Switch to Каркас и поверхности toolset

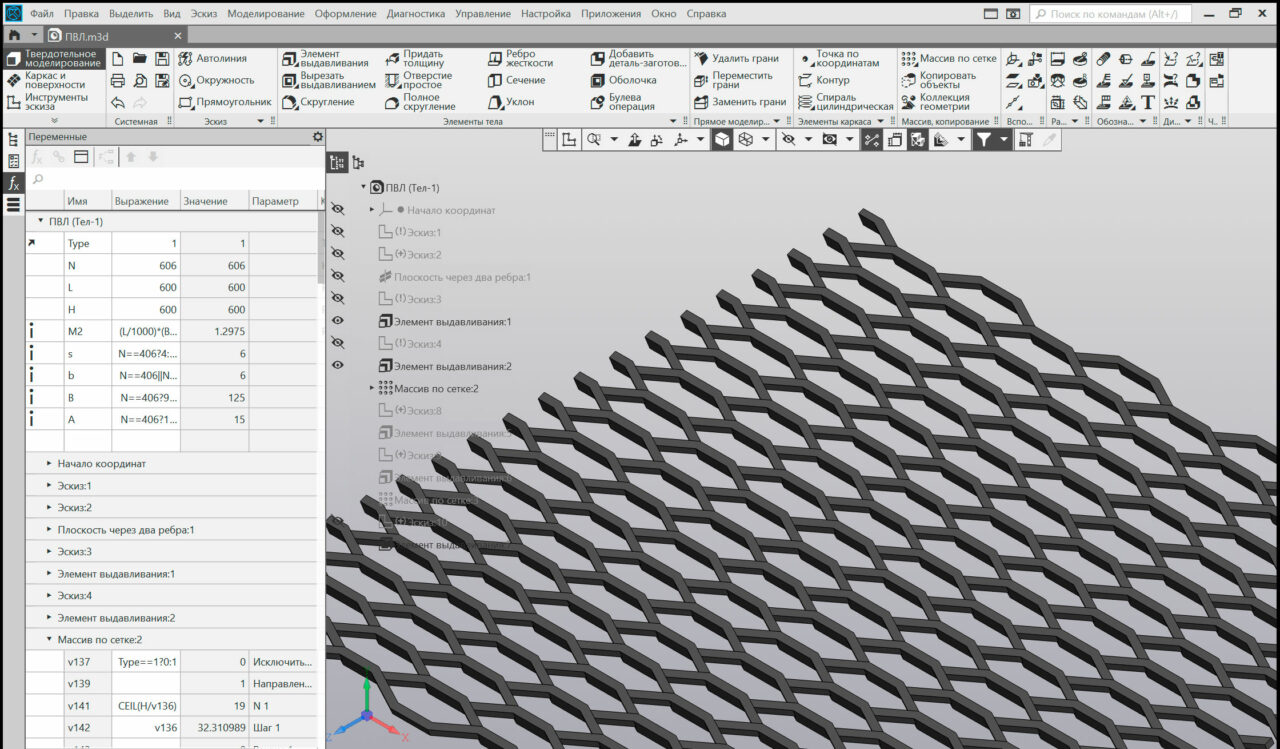tap(54, 80)
